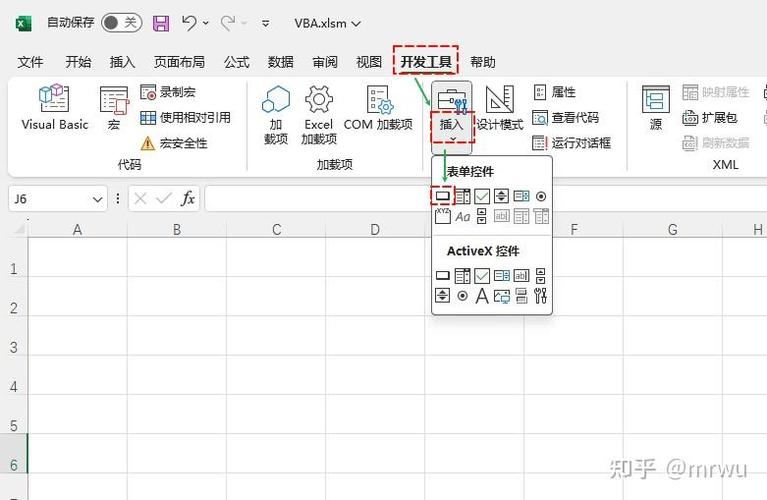This screenshot has height=500, width=767.
Task: Switch to the 开始 Home tab
Action: 78,62
